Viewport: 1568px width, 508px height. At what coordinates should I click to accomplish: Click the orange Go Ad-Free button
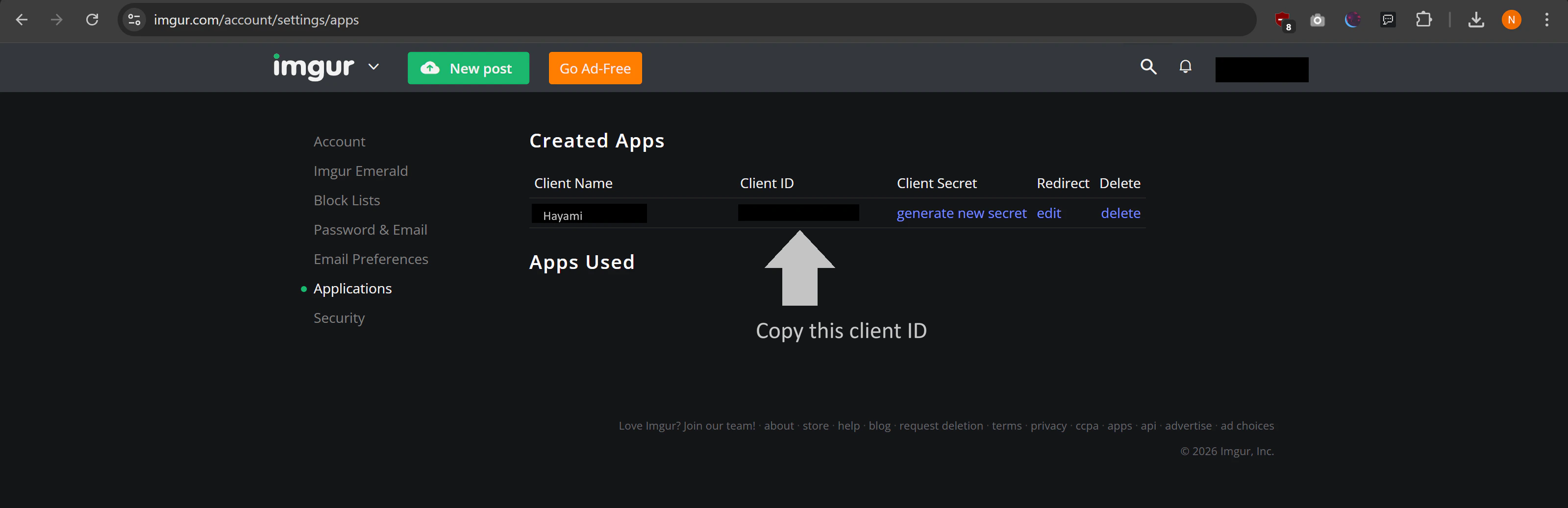coord(595,68)
